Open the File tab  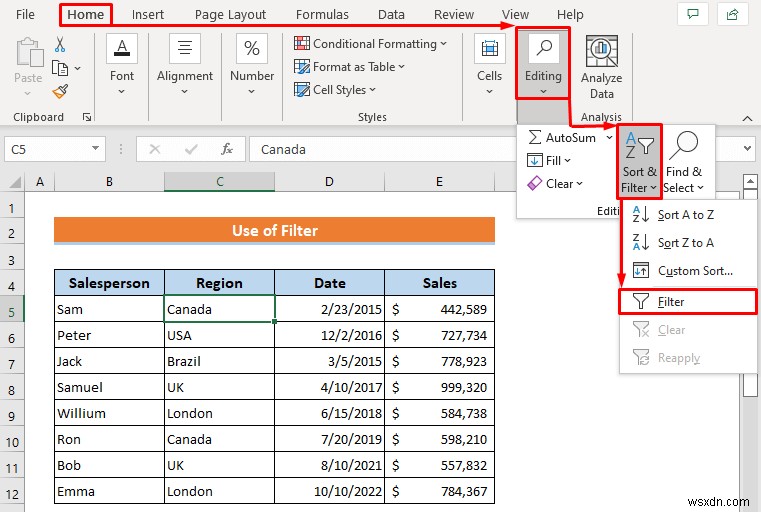(25, 15)
